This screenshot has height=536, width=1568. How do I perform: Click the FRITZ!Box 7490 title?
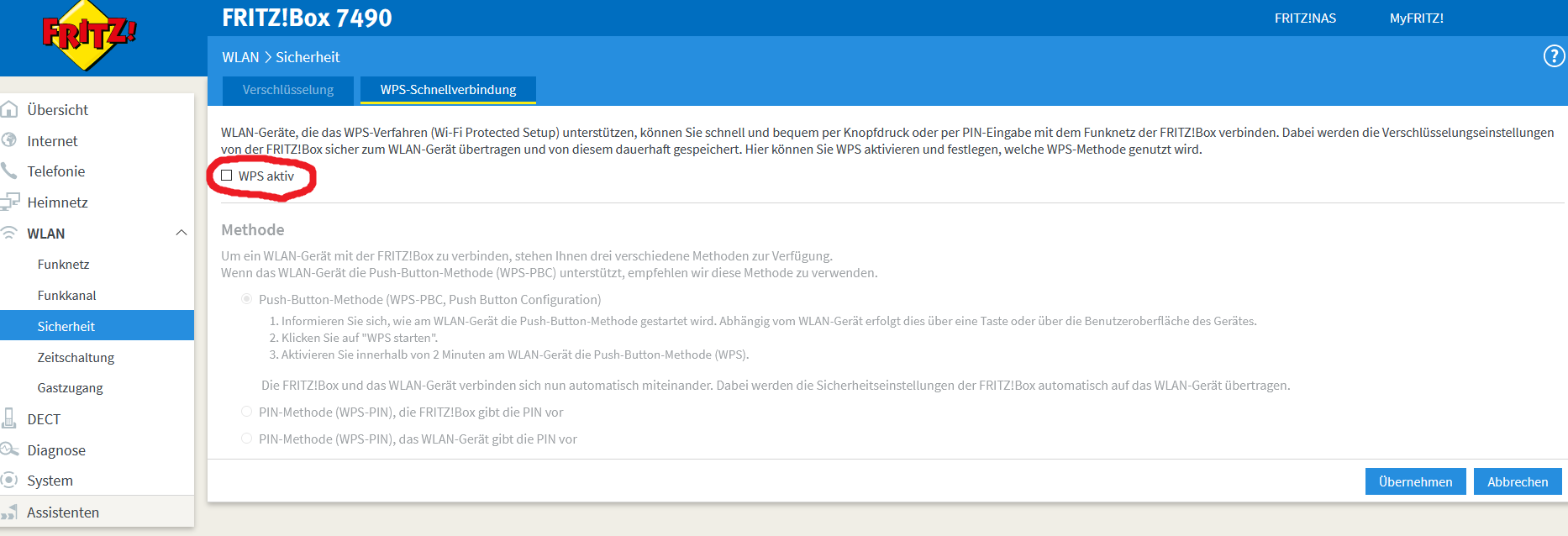click(307, 18)
